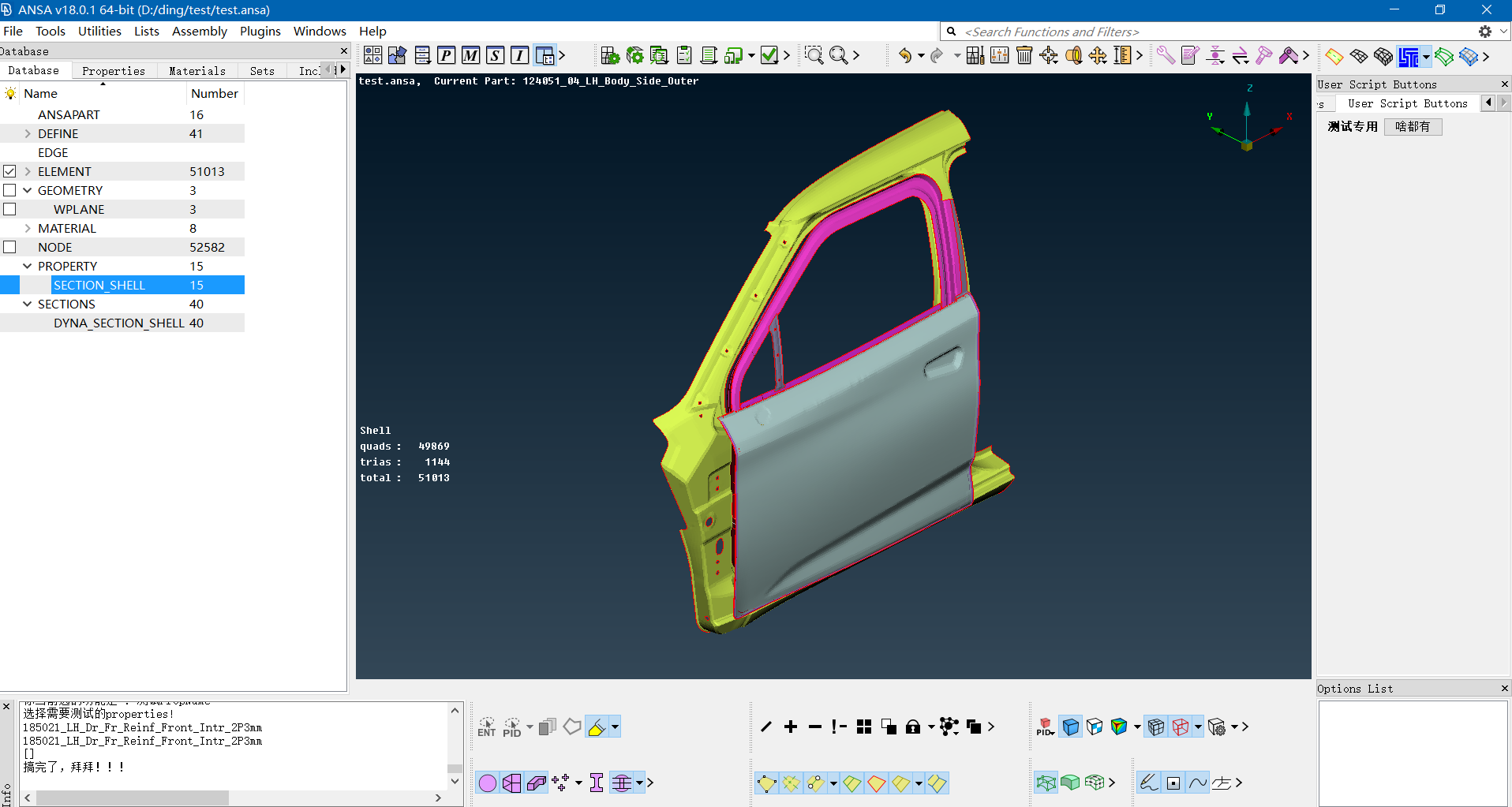The height and width of the screenshot is (807, 1512).
Task: Toggle the pencil sketch visibility button
Action: point(1149,783)
